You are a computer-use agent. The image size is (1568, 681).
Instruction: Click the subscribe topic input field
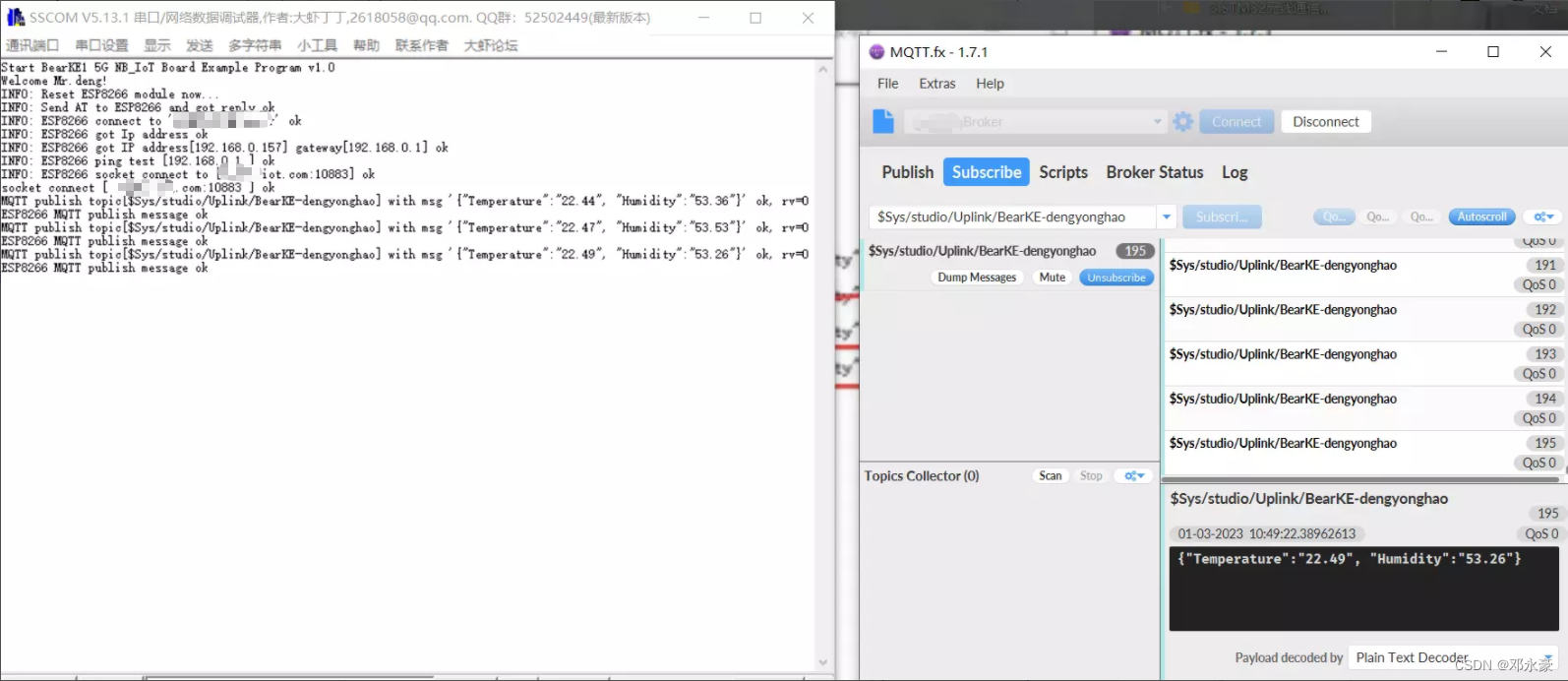click(x=1013, y=217)
